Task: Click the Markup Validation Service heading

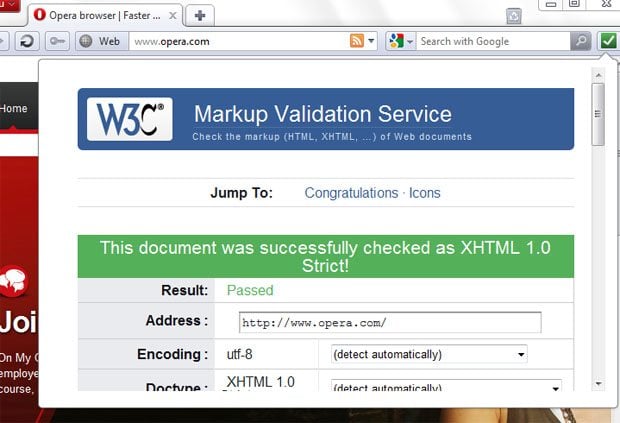Action: point(323,114)
